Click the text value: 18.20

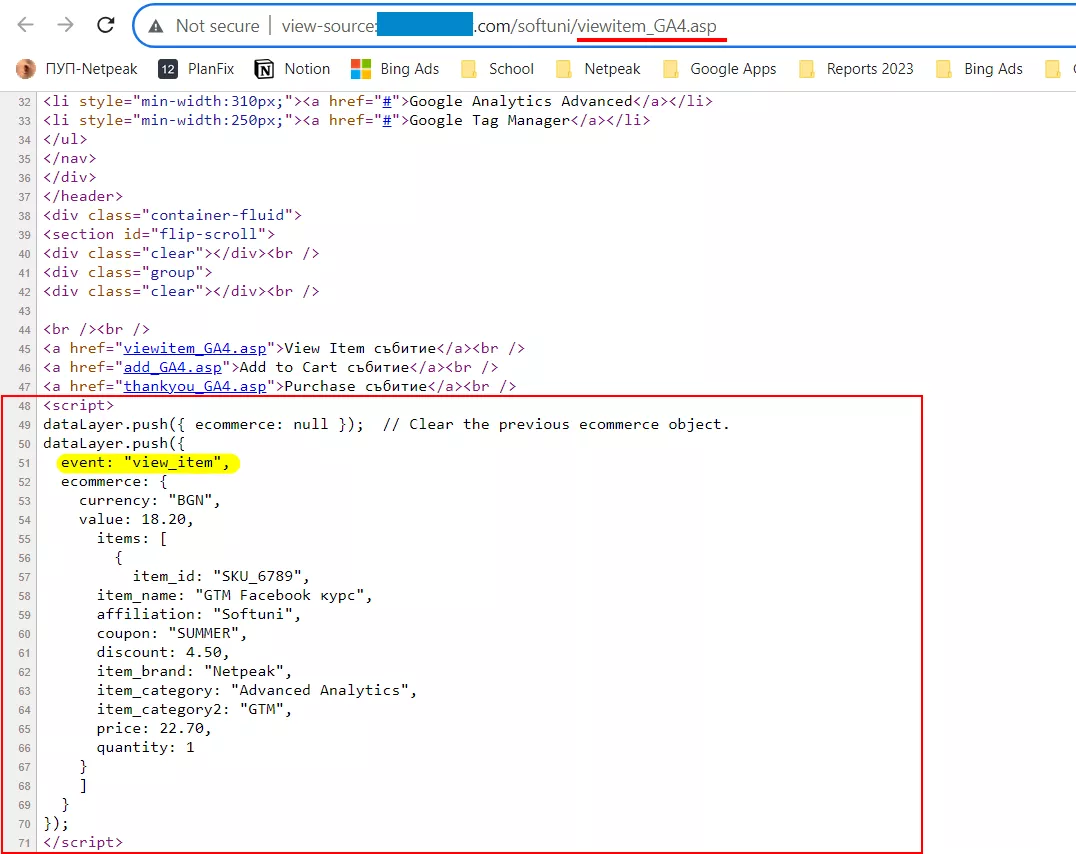coord(136,520)
